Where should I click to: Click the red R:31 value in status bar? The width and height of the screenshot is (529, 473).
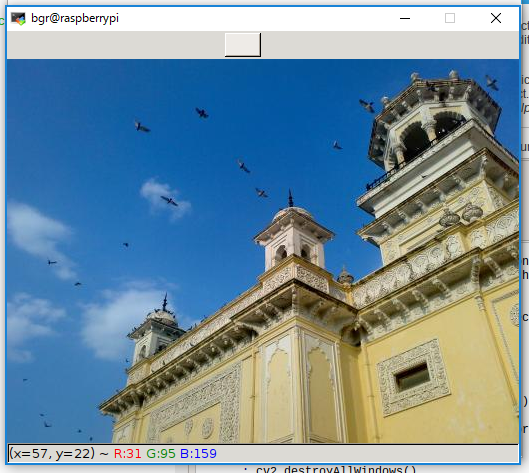click(x=128, y=454)
